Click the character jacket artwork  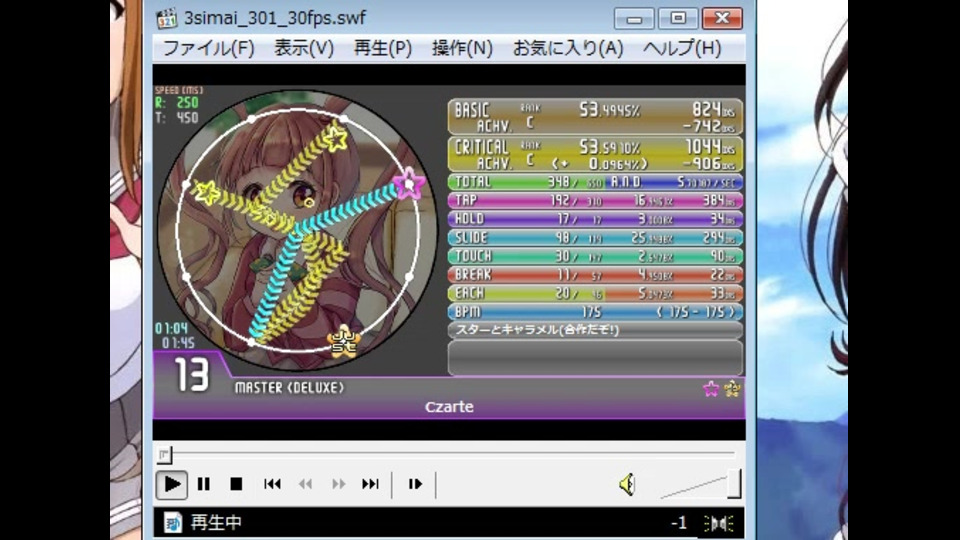pos(298,231)
